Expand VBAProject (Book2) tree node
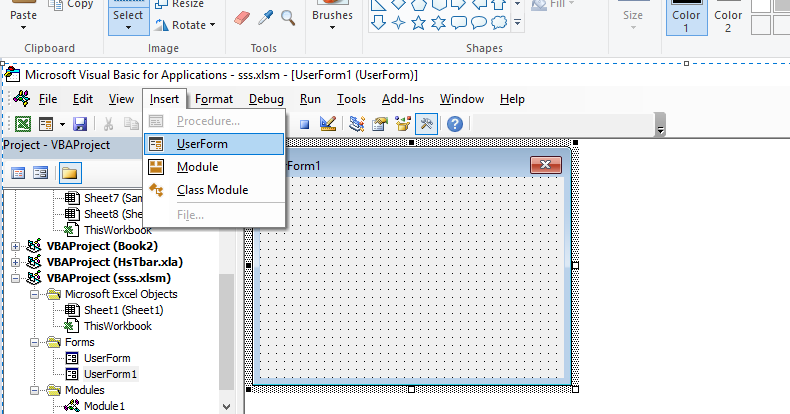The image size is (790, 414). 15,246
